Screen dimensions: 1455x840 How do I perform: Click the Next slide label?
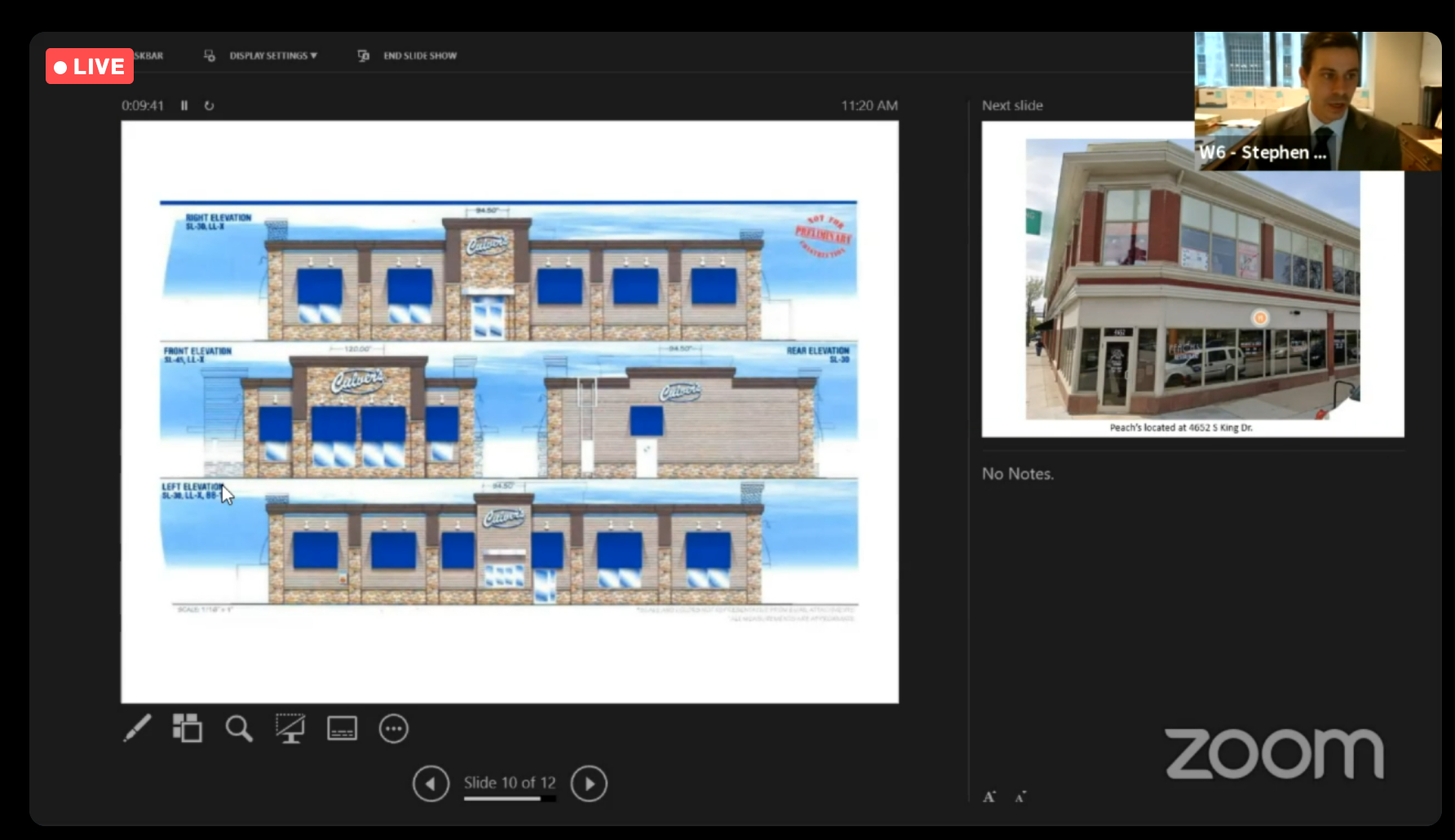[1012, 105]
